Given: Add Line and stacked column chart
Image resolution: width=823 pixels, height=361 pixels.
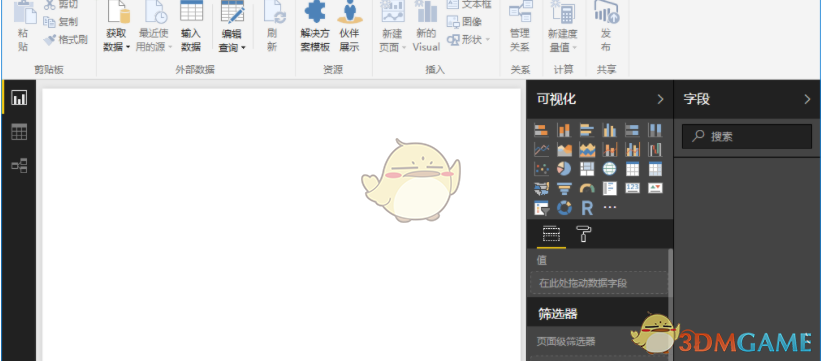Looking at the screenshot, I should point(609,150).
